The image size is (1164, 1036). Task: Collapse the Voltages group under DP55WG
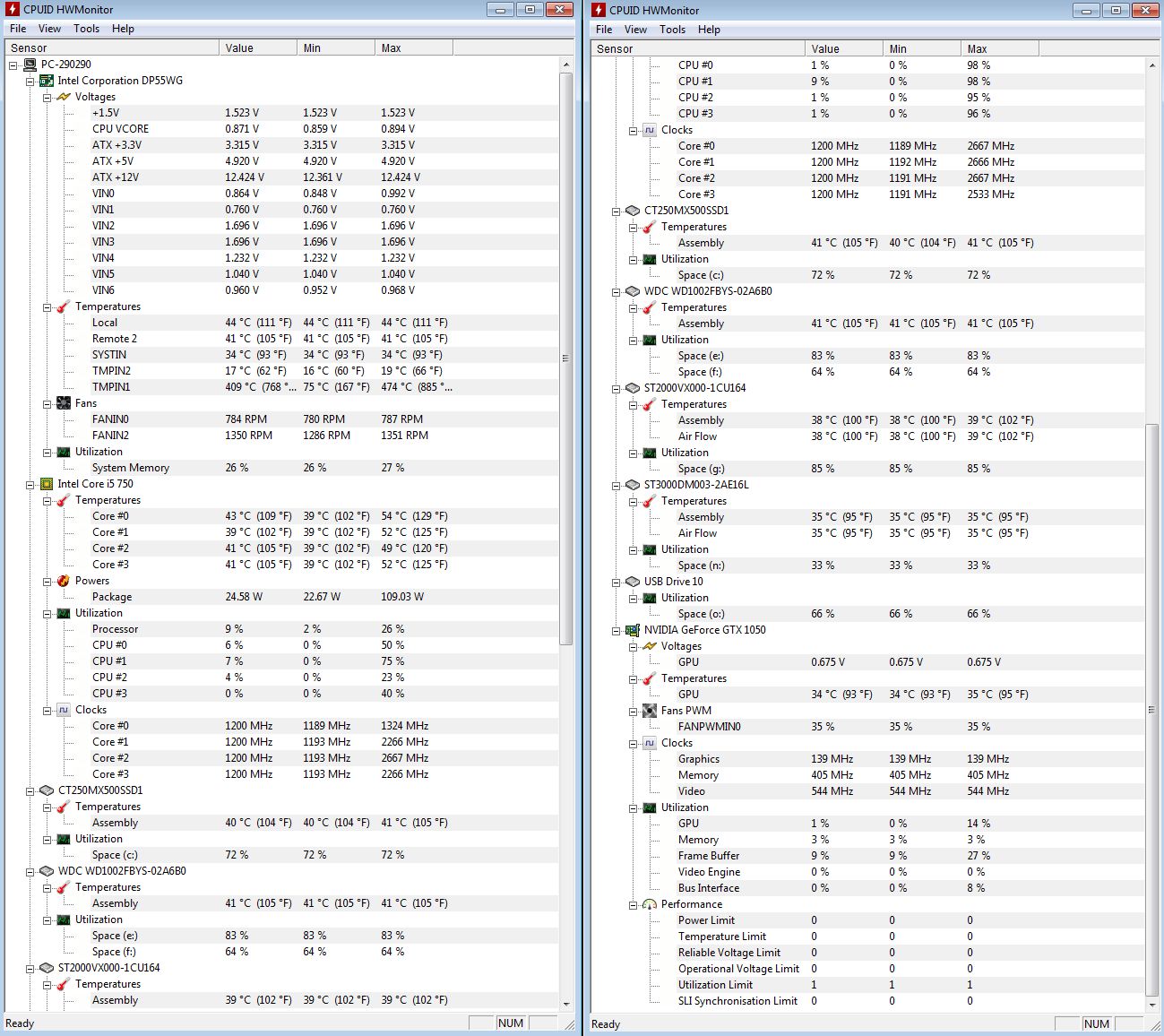[x=47, y=97]
